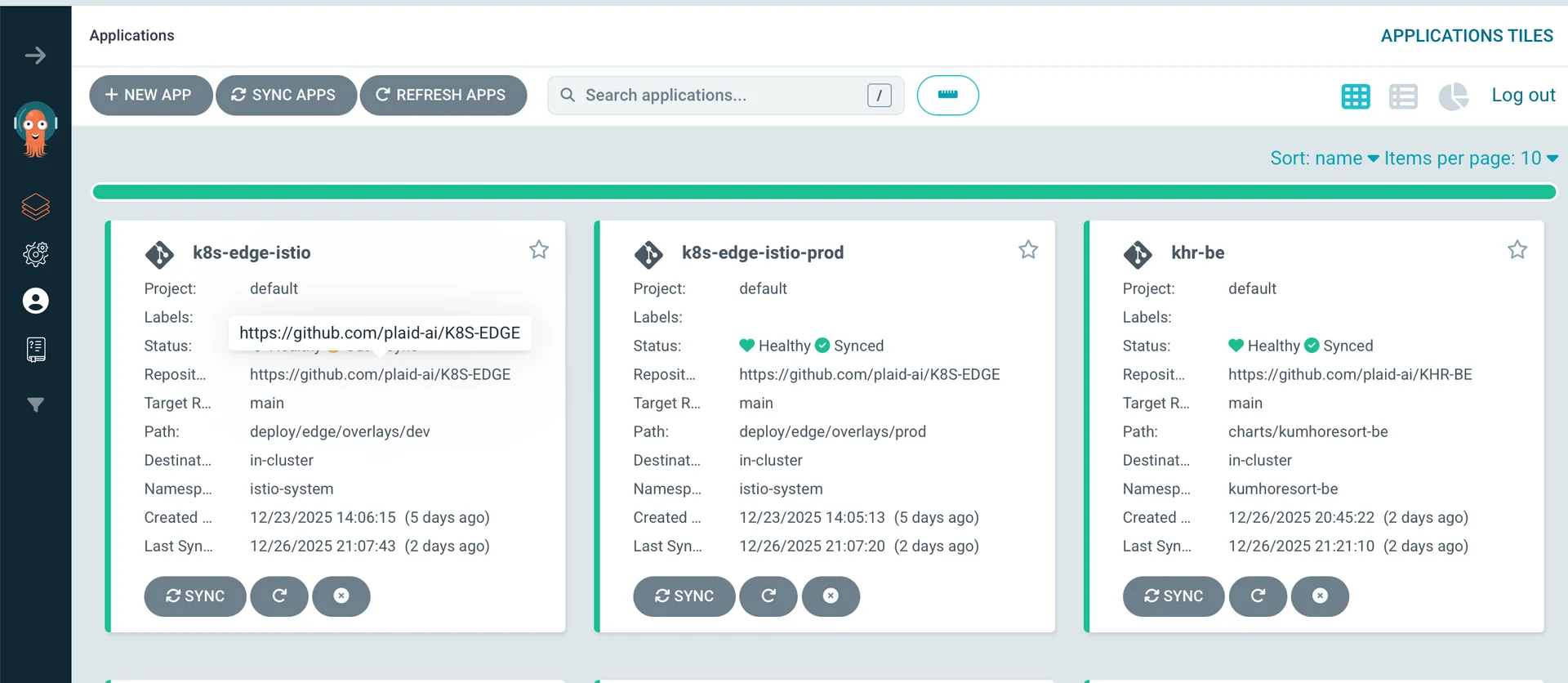The width and height of the screenshot is (1568, 683).
Task: Toggle favorite star on khr-be
Action: pos(1517,250)
